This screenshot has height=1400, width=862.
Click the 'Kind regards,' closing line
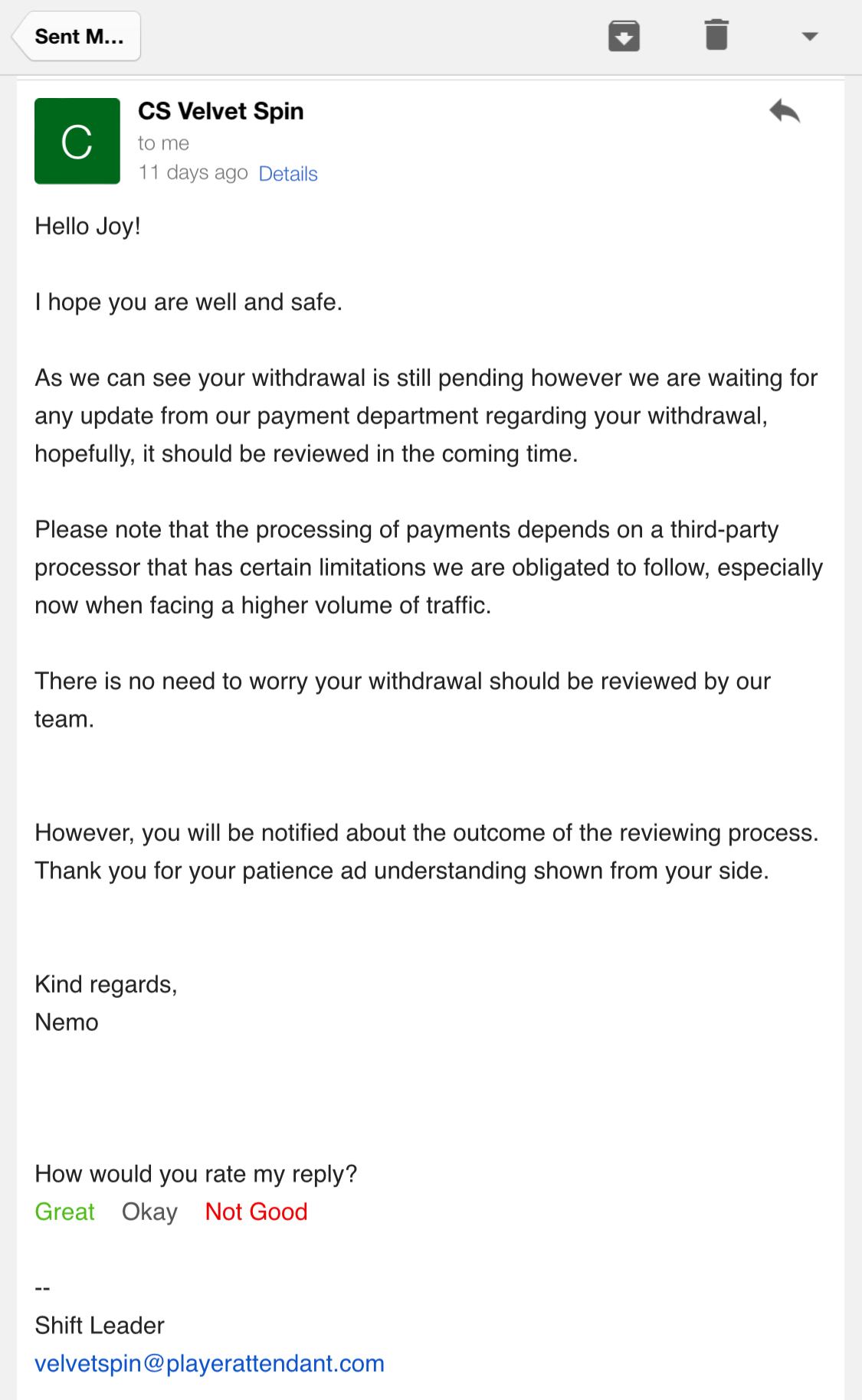[x=106, y=985]
